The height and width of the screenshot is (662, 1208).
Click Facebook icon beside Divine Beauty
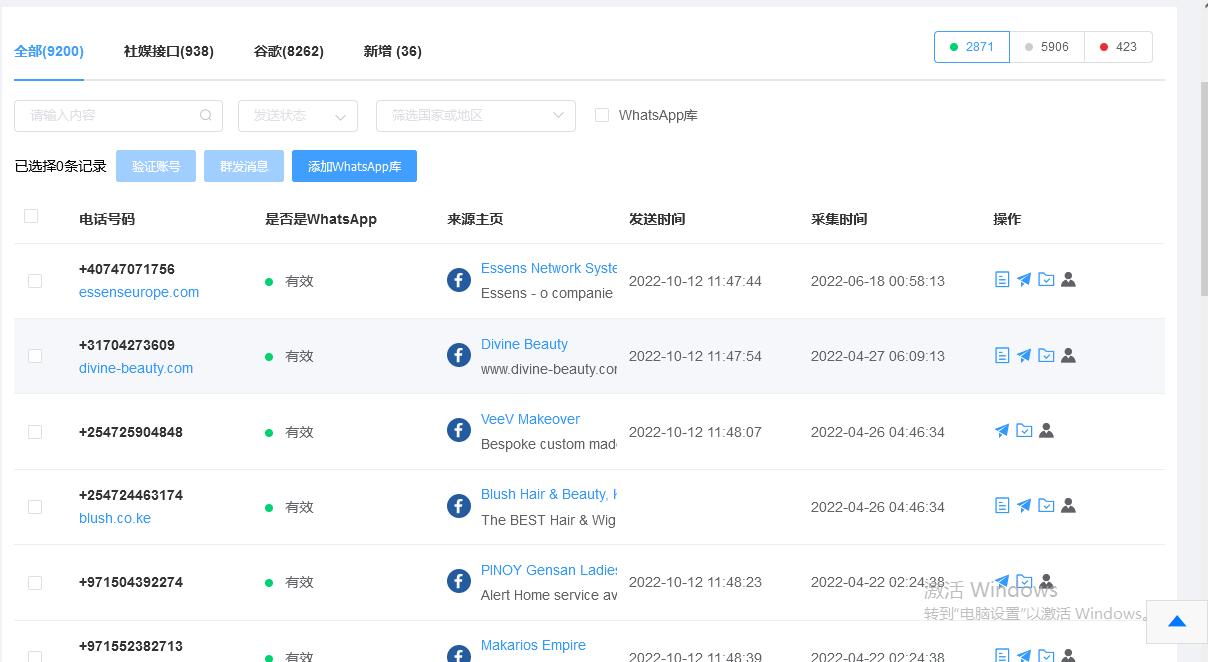pyautogui.click(x=459, y=355)
